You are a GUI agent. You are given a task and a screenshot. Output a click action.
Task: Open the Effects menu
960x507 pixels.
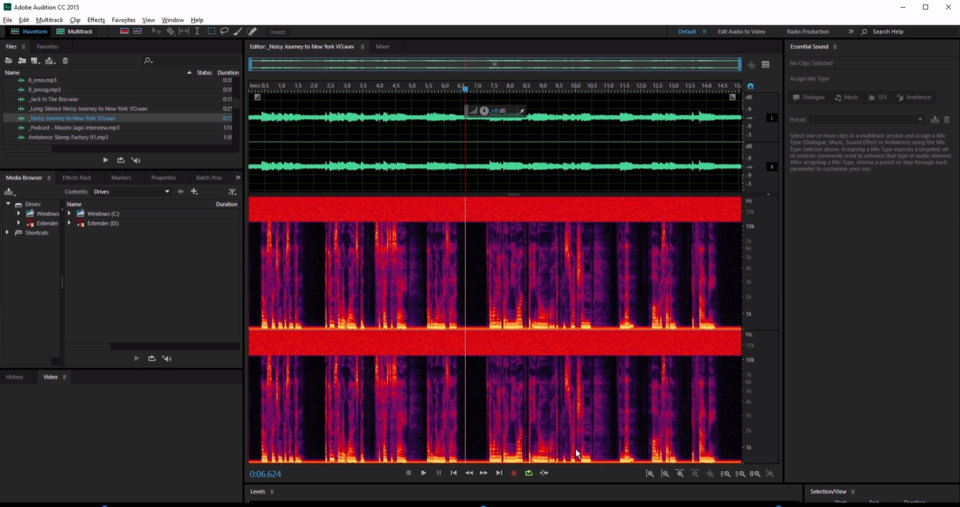(96, 20)
